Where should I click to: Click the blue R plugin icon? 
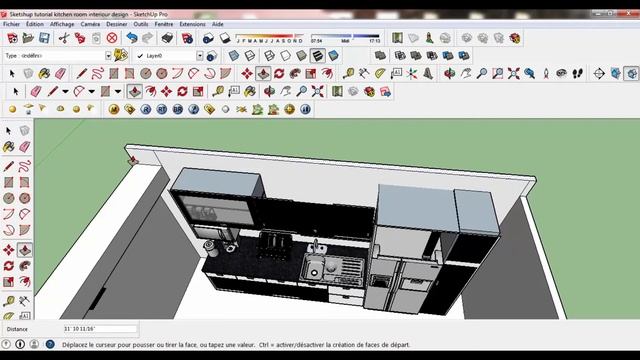tap(146, 109)
